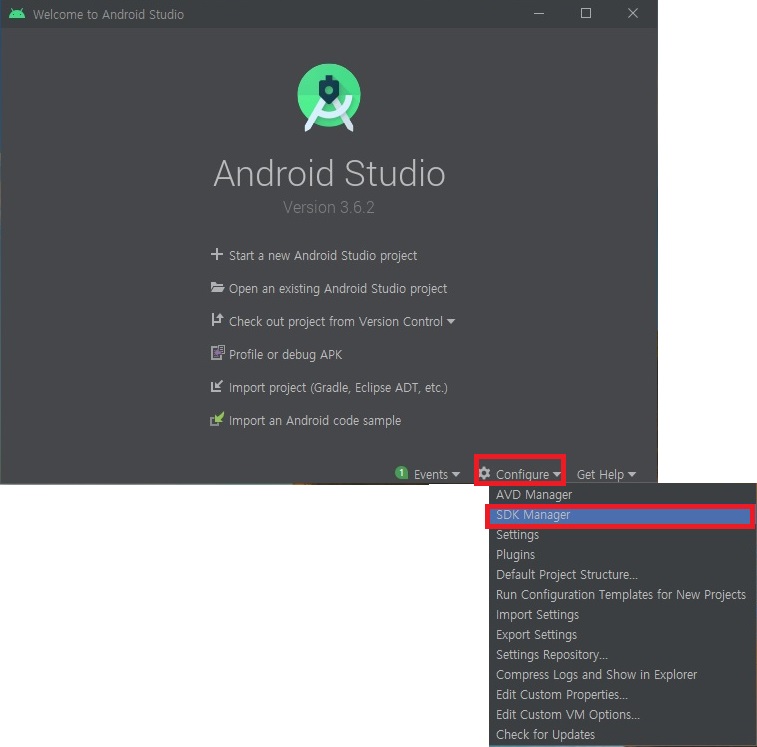Choose Edit Custom VM Options... entry
Screen dimensions: 757x747
622,715
